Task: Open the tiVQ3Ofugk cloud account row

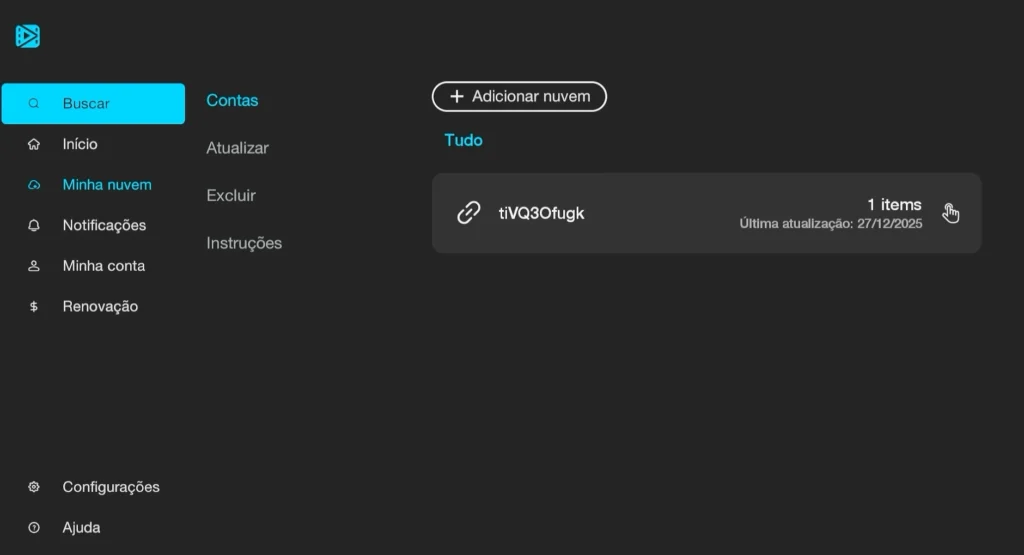Action: pyautogui.click(x=707, y=213)
